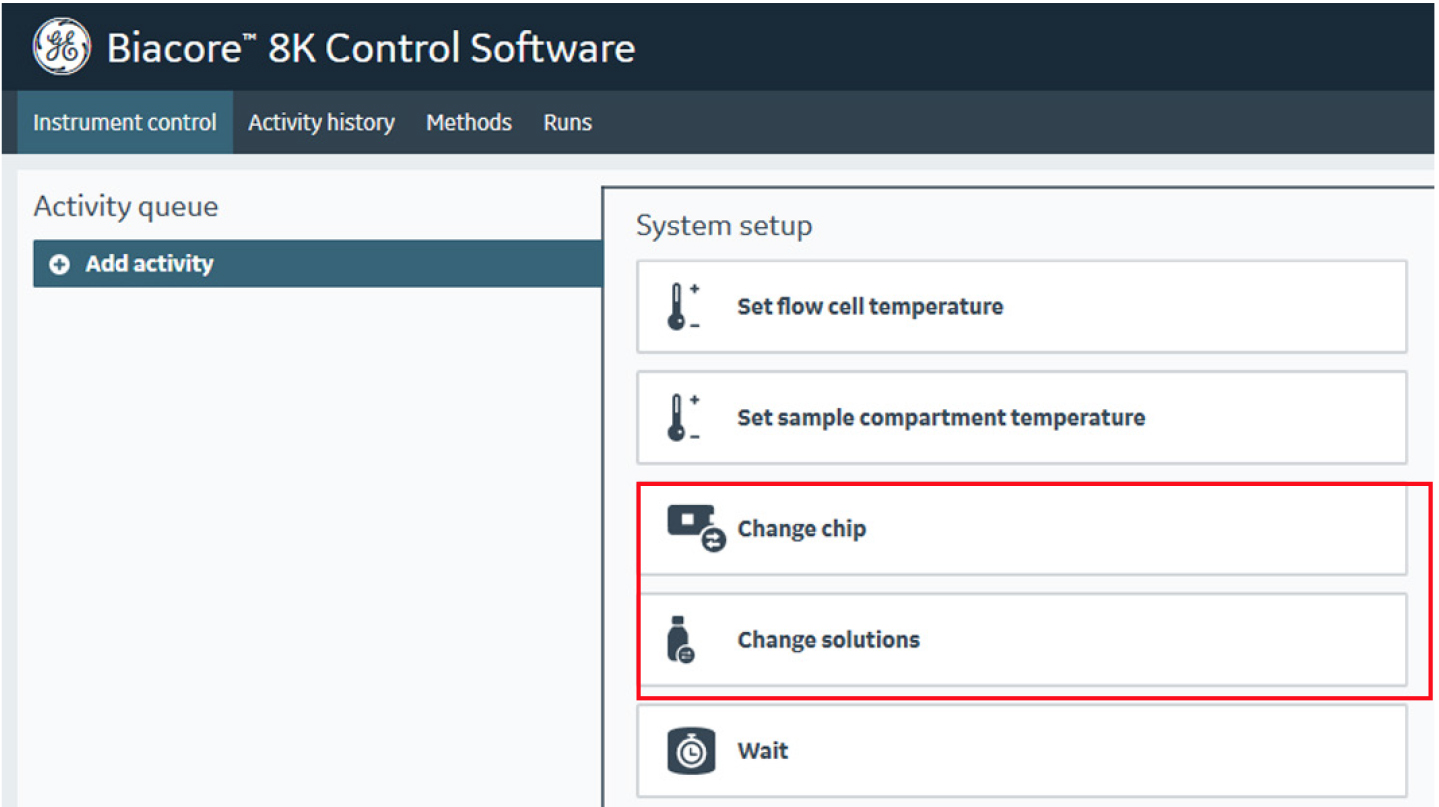Viewport: 1439px width, 807px height.
Task: Choose the Change solutions text
Action: point(828,640)
